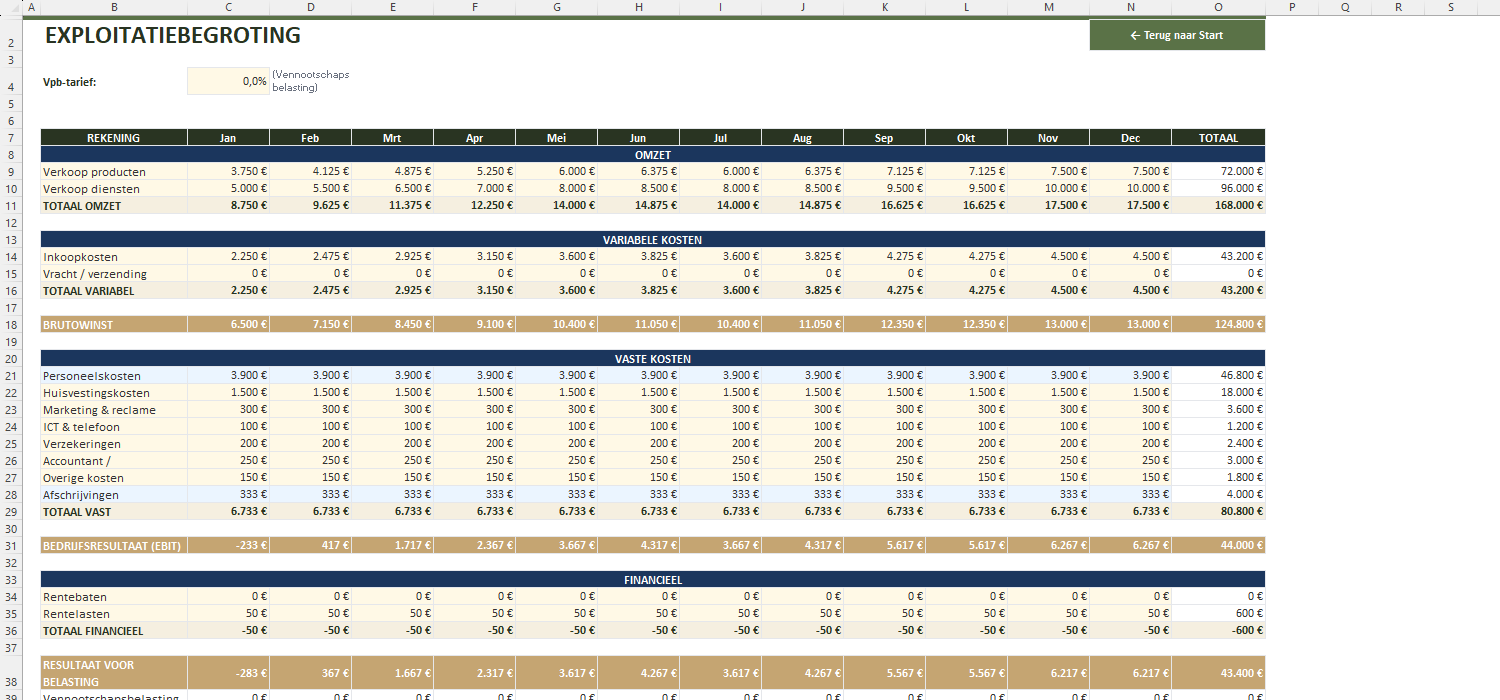Select the EXPLOITATIEBEGROTING title cell

tap(173, 35)
